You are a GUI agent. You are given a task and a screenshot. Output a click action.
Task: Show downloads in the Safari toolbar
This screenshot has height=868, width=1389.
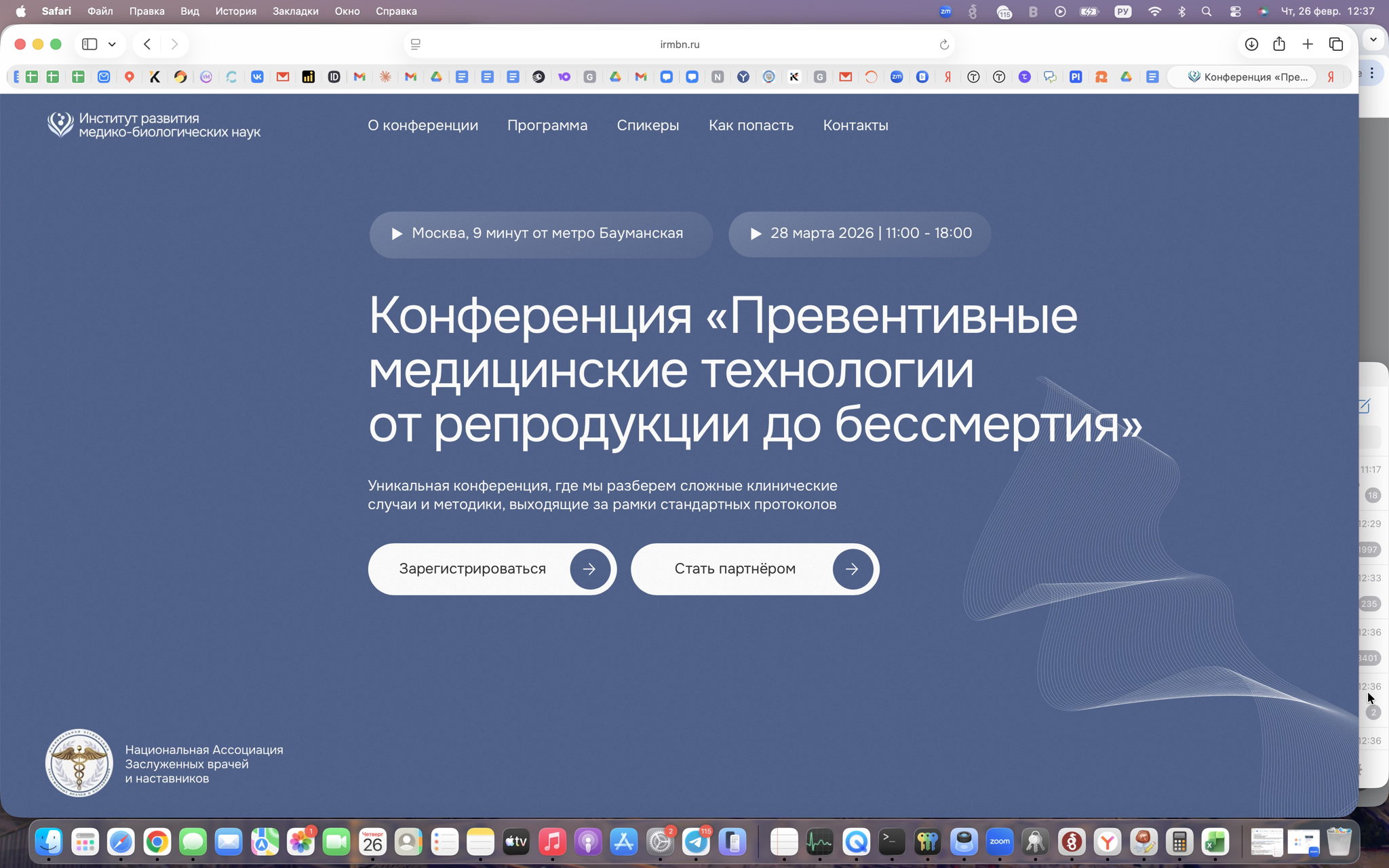(1251, 43)
